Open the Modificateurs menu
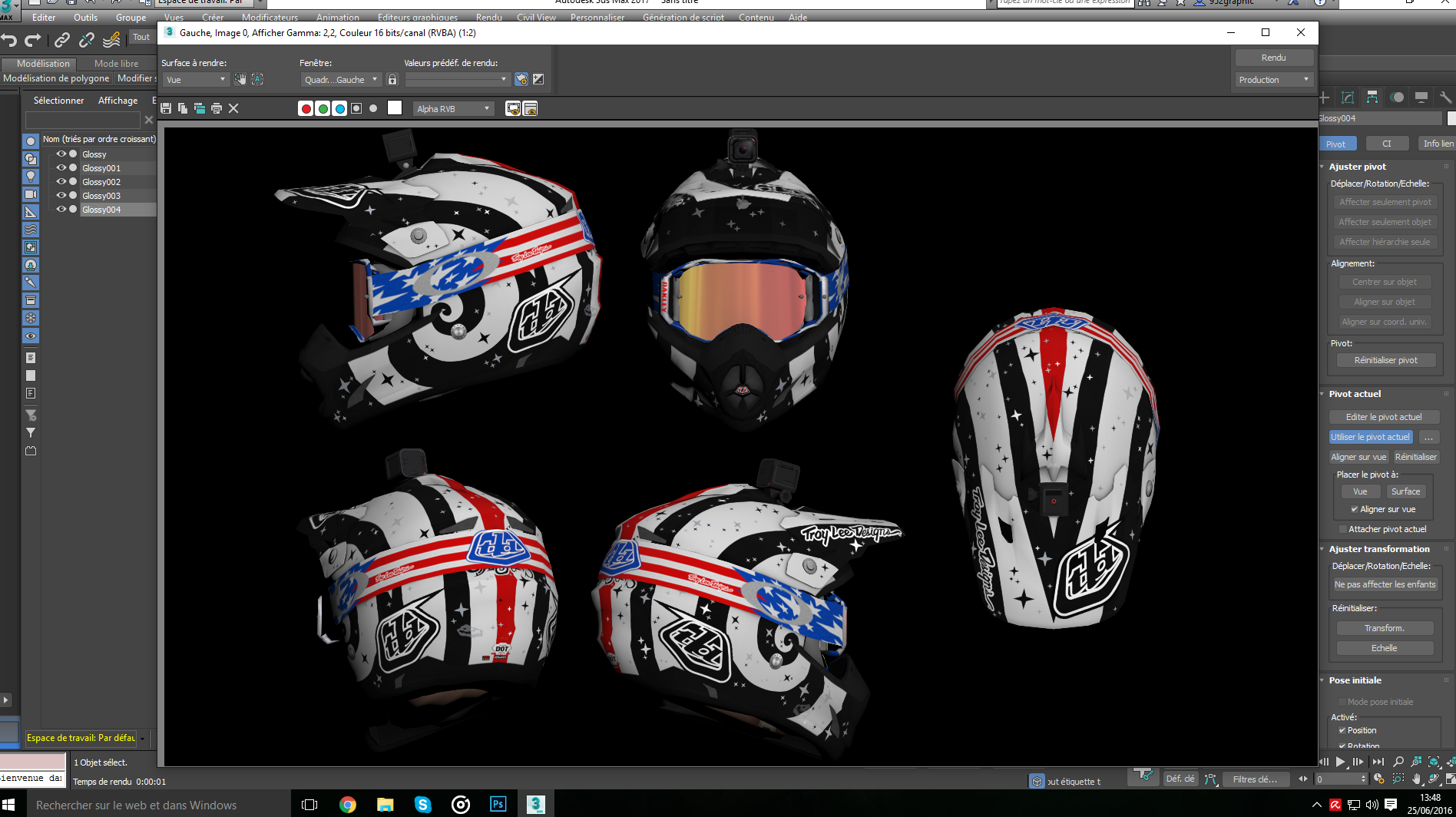The height and width of the screenshot is (817, 1456). click(270, 17)
